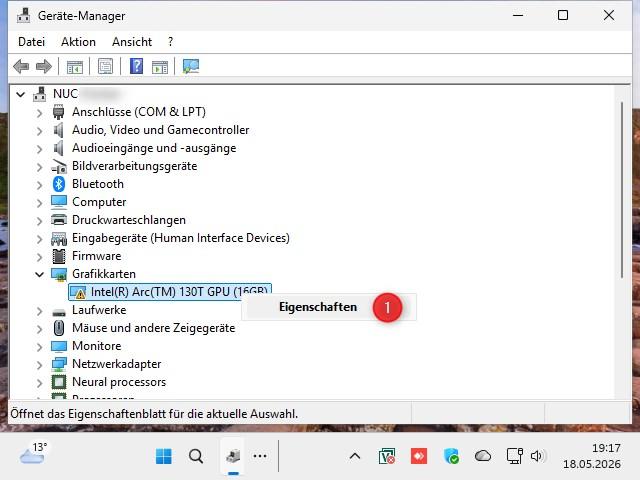
Task: Expand the Monitore category
Action: 39,347
